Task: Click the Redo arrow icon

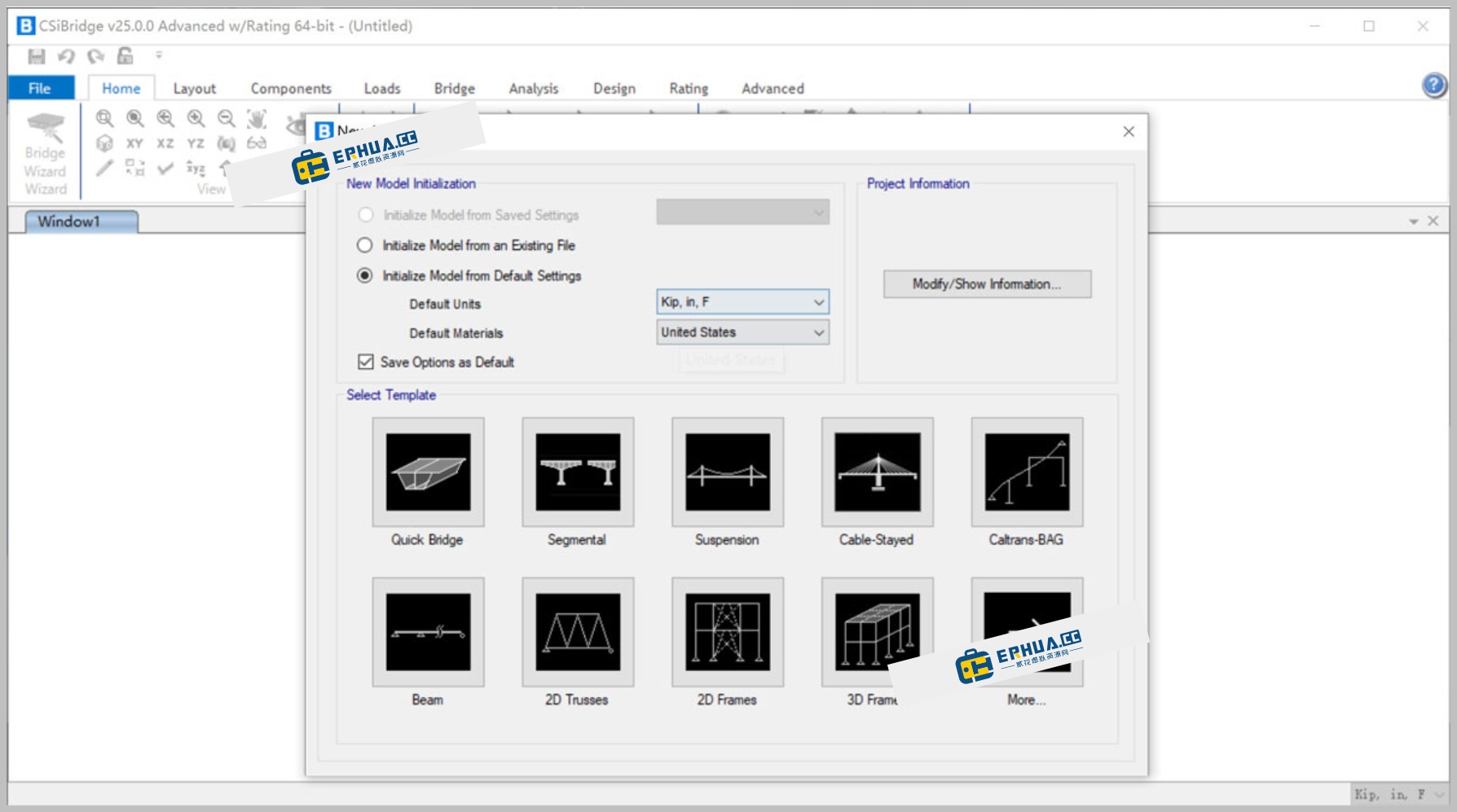Action: pyautogui.click(x=96, y=55)
